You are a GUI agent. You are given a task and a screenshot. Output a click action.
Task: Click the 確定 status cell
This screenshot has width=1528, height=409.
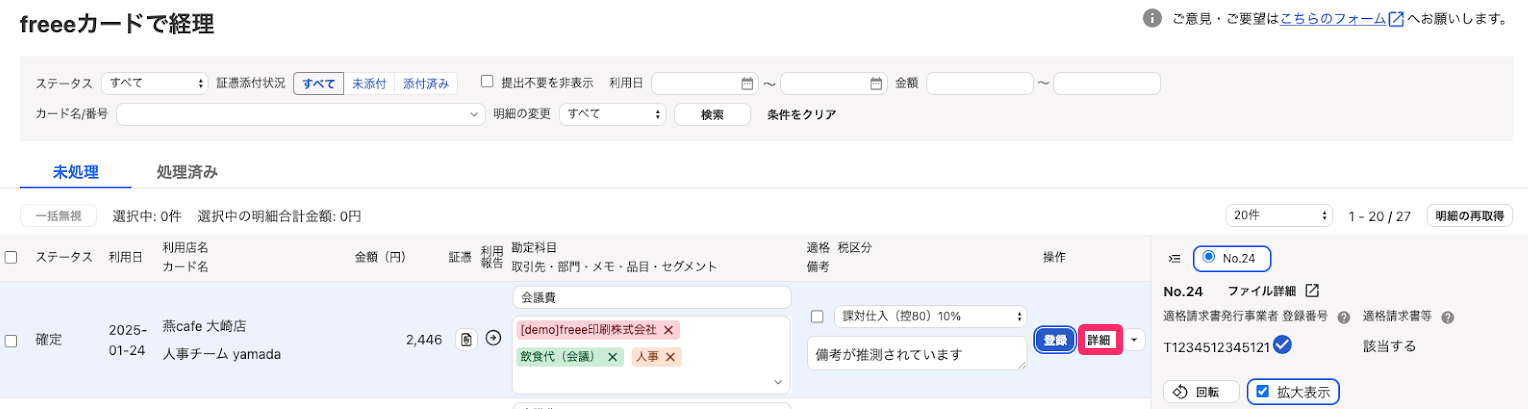[x=49, y=340]
